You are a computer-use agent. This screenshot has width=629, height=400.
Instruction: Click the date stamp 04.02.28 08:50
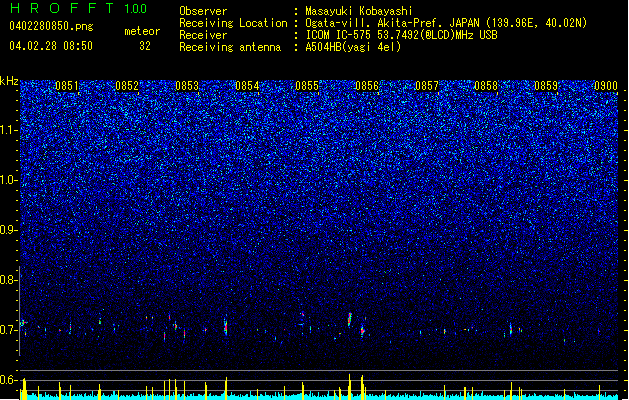[51, 46]
